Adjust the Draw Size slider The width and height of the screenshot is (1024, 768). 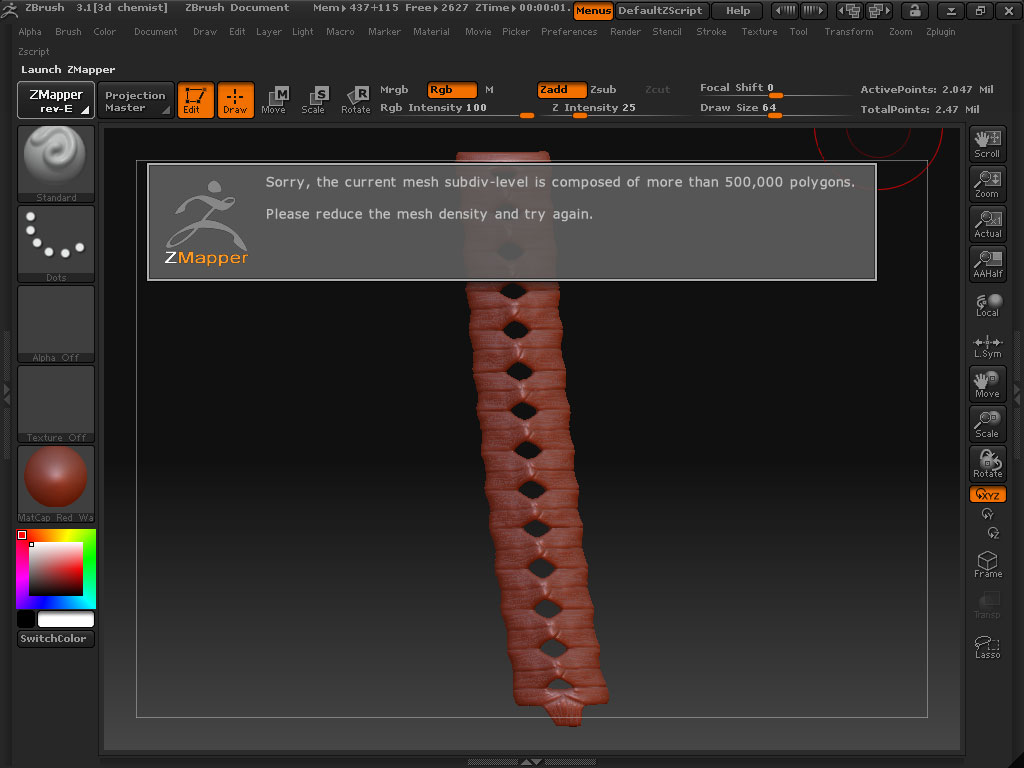774,109
